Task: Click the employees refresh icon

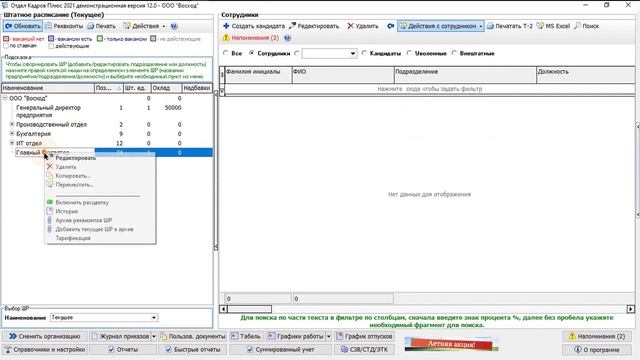Action: click(391, 26)
